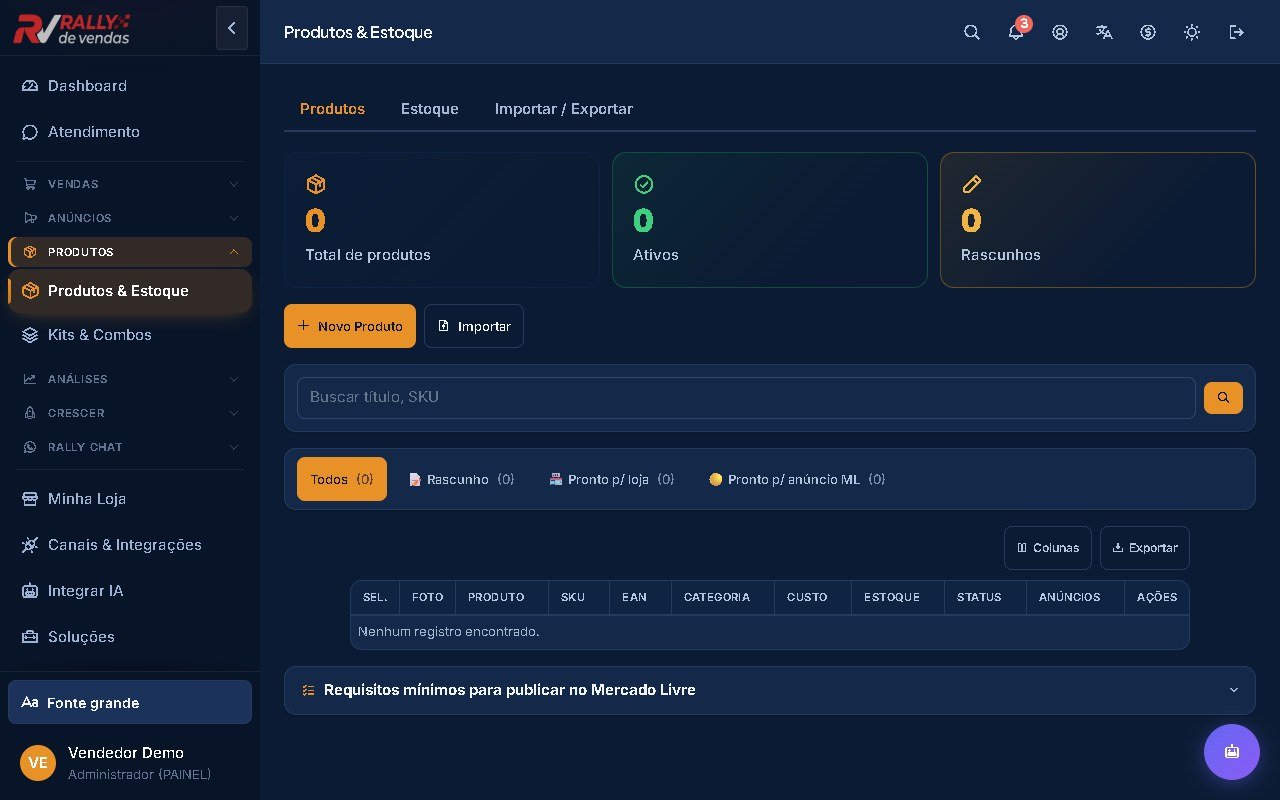
Task: Open Kits & Combos
Action: point(130,335)
